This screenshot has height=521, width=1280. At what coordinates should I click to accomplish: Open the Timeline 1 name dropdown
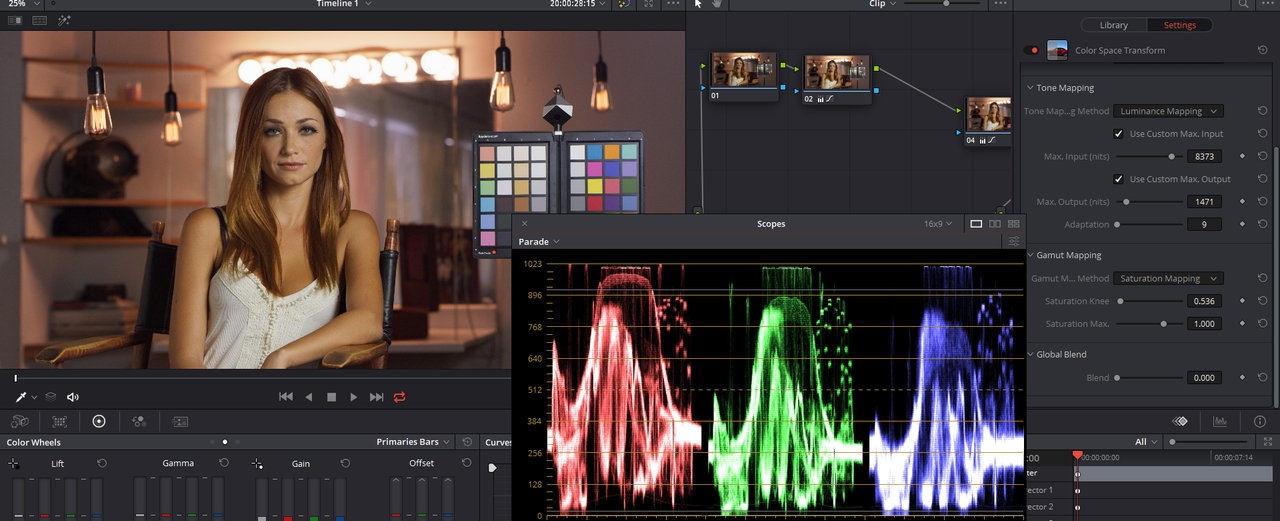pos(344,4)
